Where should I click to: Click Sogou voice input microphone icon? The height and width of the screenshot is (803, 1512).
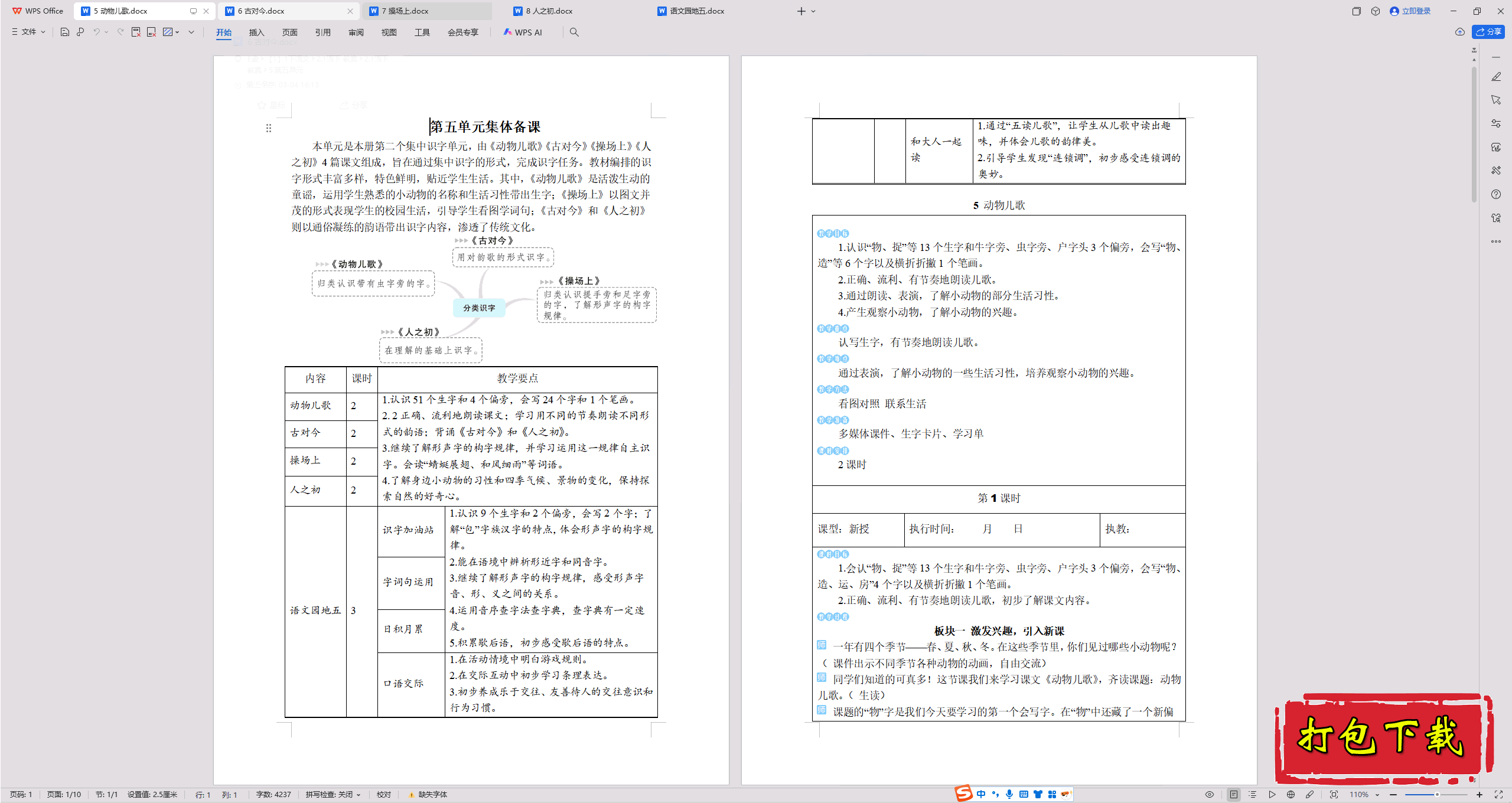(x=1009, y=794)
